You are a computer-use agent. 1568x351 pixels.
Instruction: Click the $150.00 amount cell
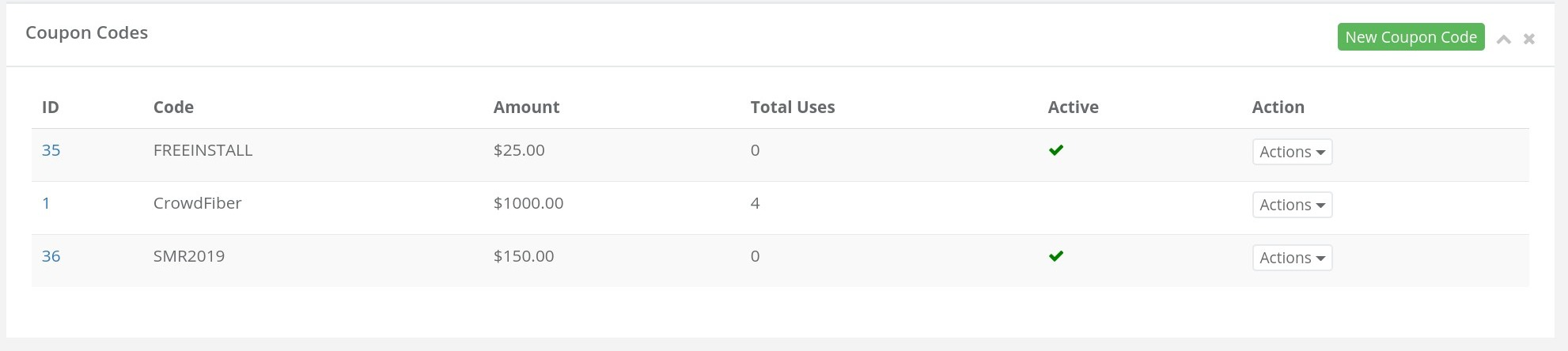pyautogui.click(x=523, y=256)
